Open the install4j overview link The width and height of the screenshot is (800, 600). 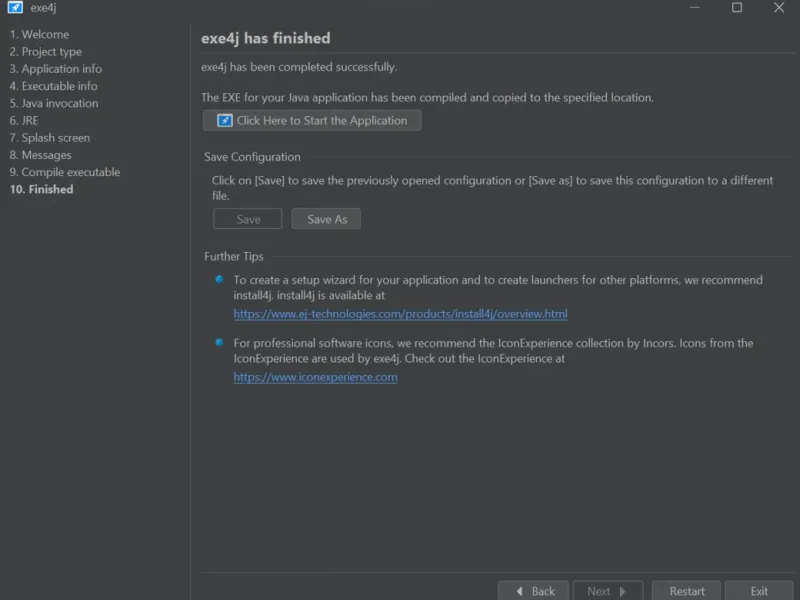pyautogui.click(x=401, y=314)
